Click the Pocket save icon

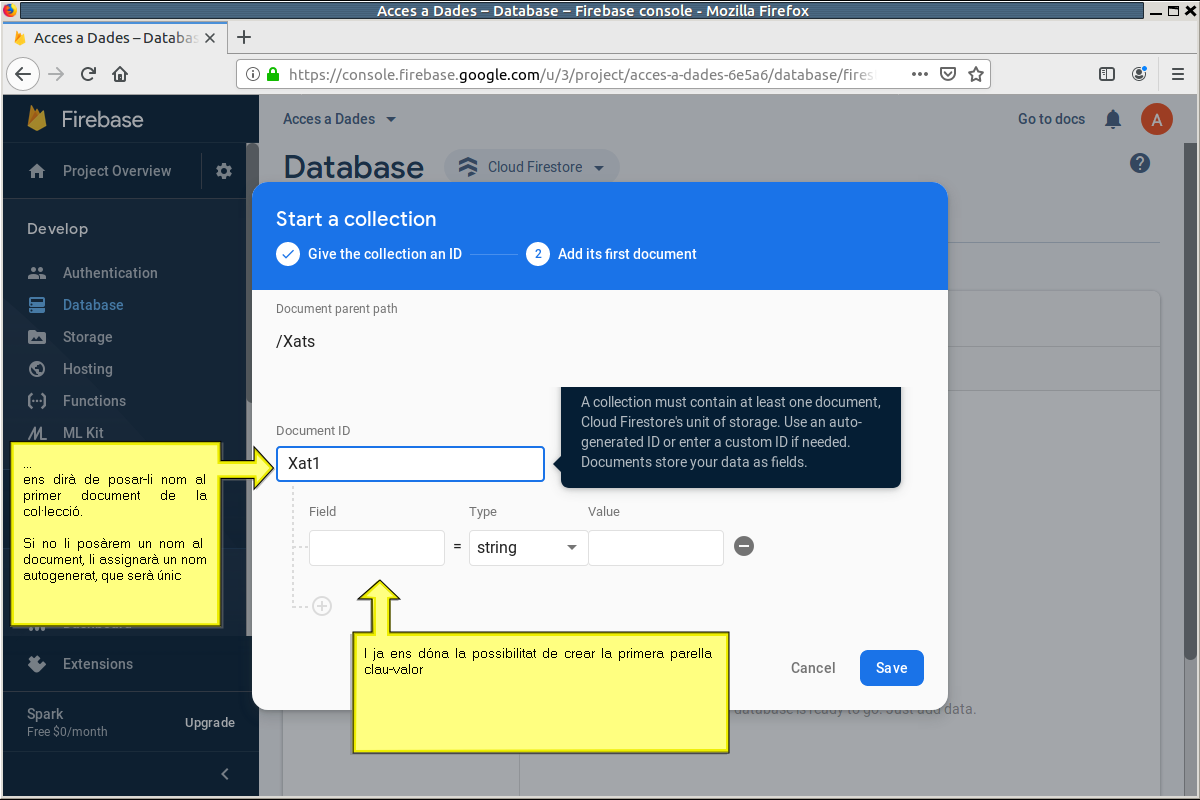click(x=948, y=74)
